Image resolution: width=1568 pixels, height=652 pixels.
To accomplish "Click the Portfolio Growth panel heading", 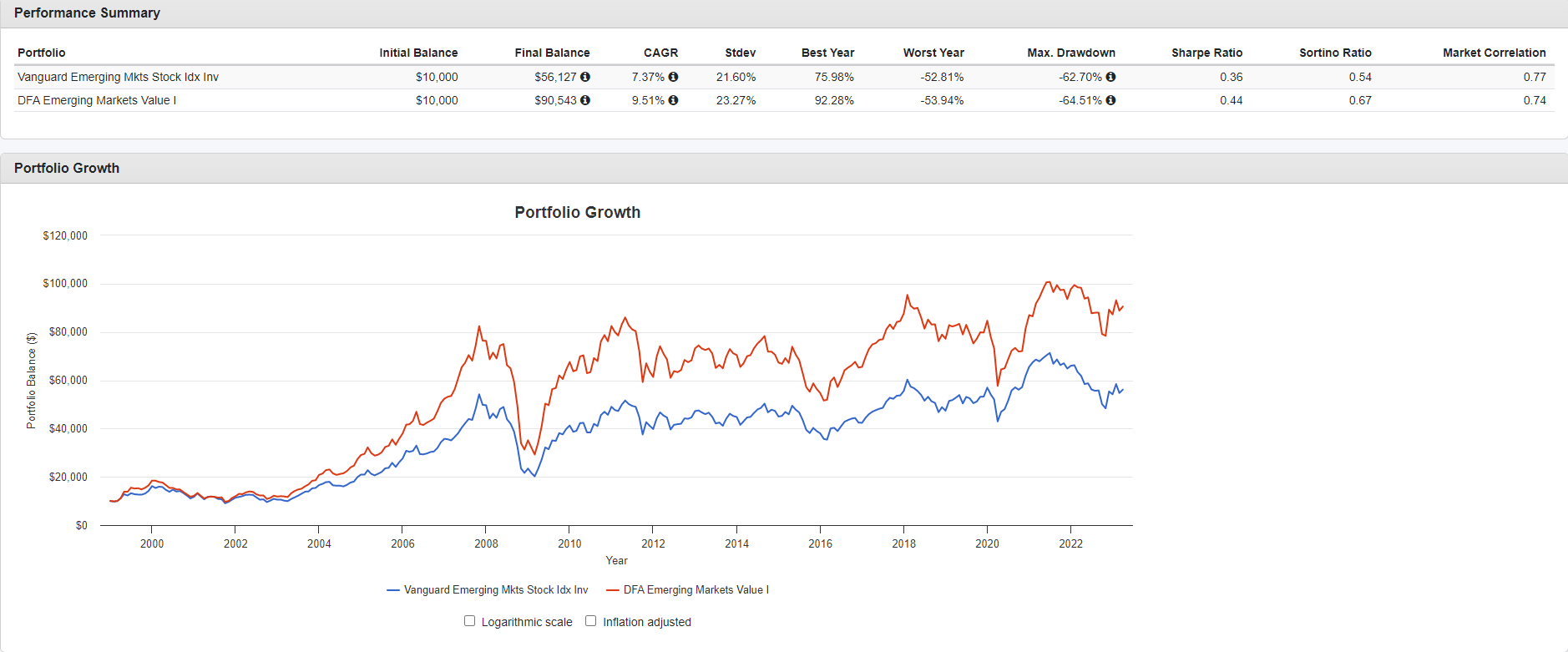I will (x=67, y=168).
